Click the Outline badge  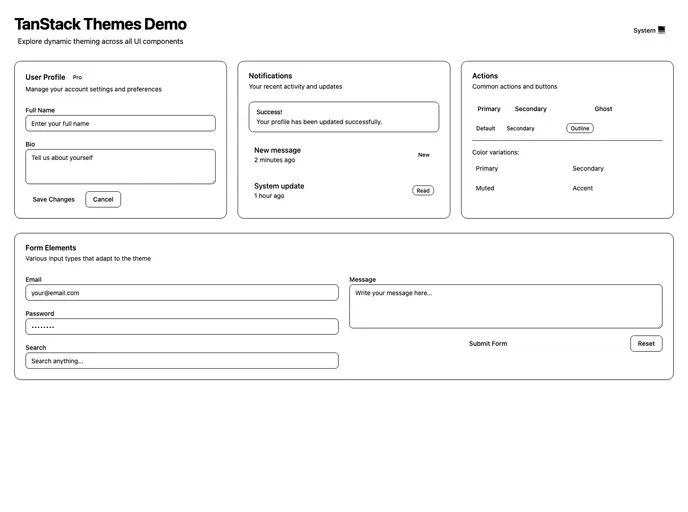(580, 128)
